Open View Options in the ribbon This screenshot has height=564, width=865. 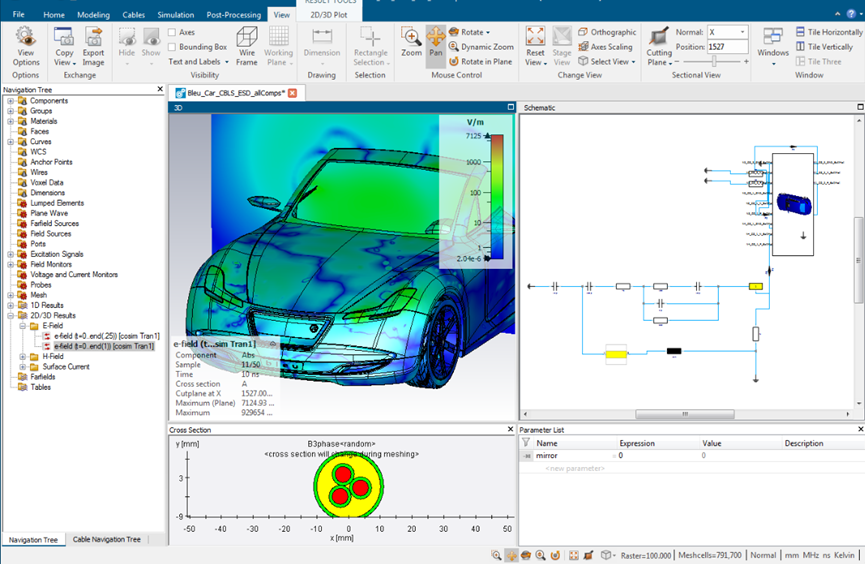click(25, 46)
